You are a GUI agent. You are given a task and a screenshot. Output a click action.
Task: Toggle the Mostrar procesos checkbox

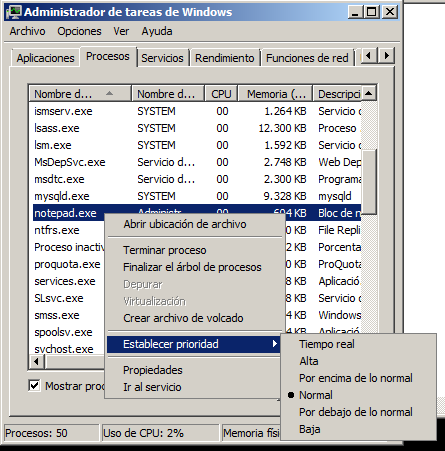point(34,386)
